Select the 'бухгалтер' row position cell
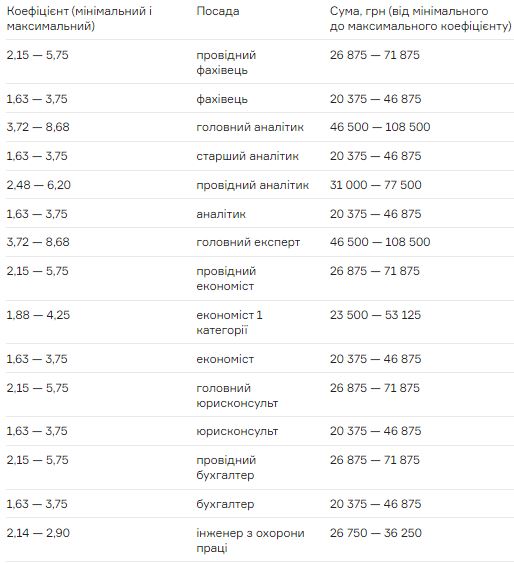 click(225, 504)
